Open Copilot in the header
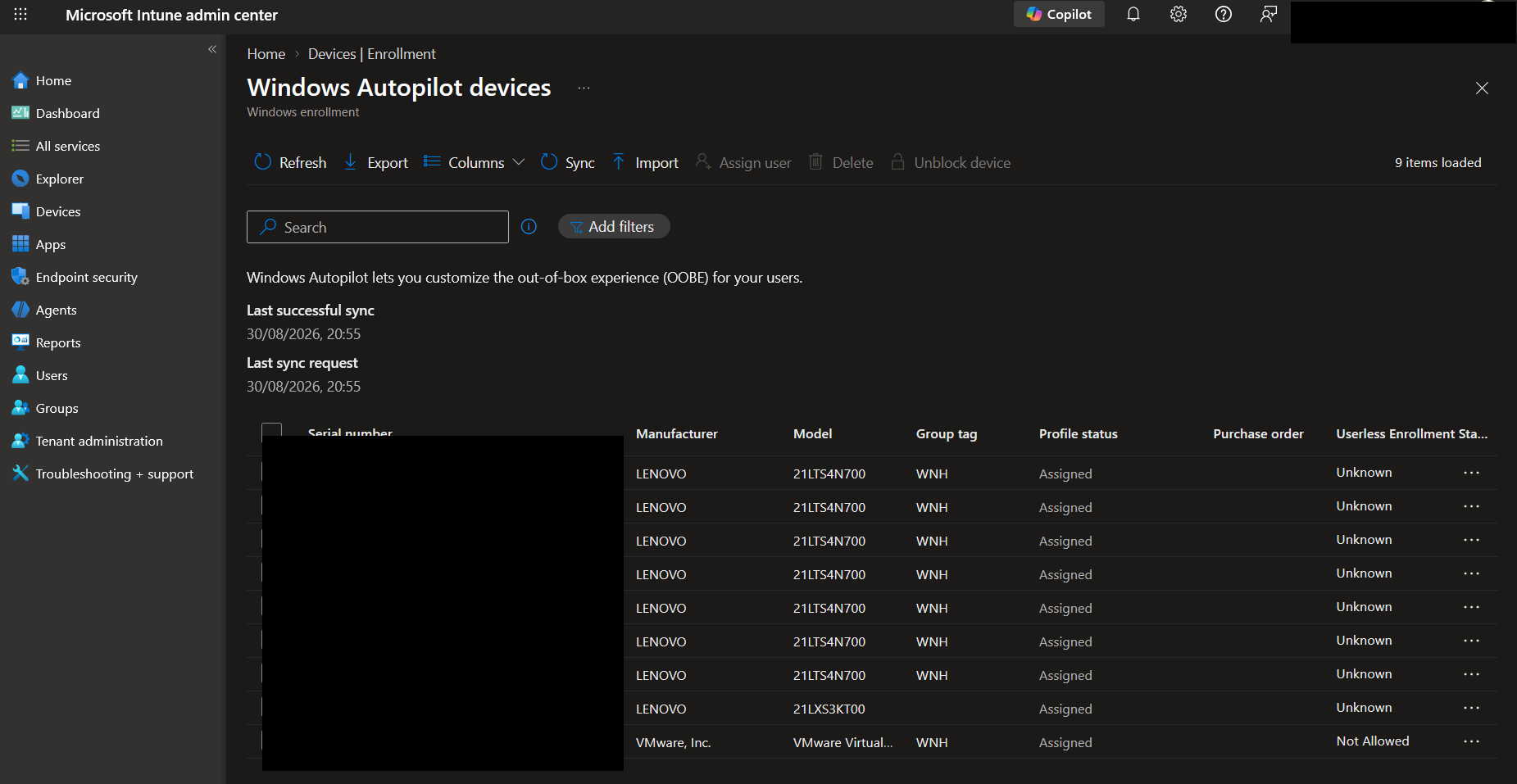Screen dimensions: 1517x784 click(1059, 15)
